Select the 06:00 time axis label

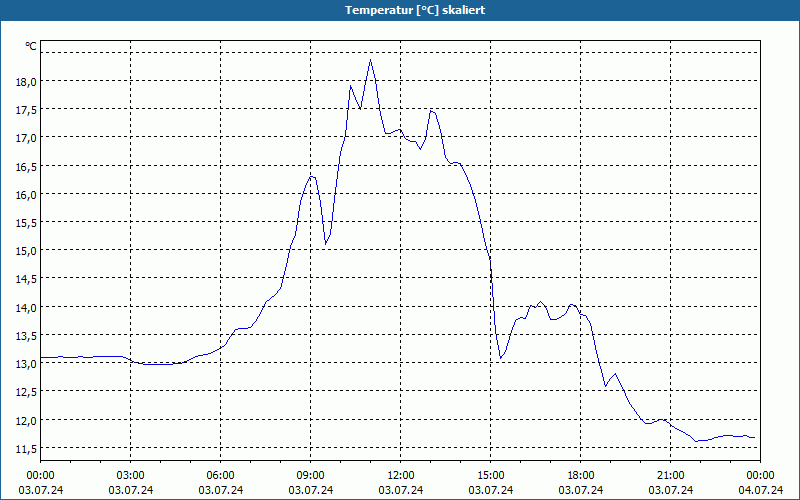pyautogui.click(x=220, y=476)
